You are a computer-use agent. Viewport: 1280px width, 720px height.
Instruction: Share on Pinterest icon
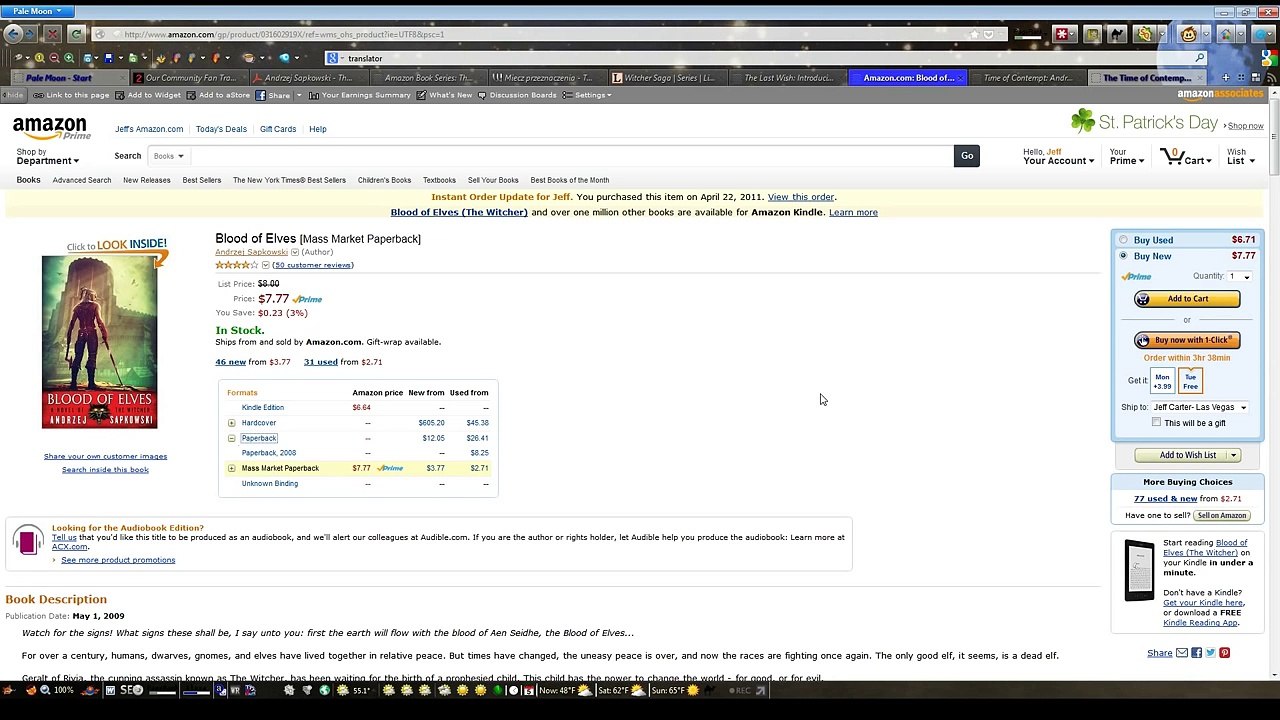coord(1224,653)
